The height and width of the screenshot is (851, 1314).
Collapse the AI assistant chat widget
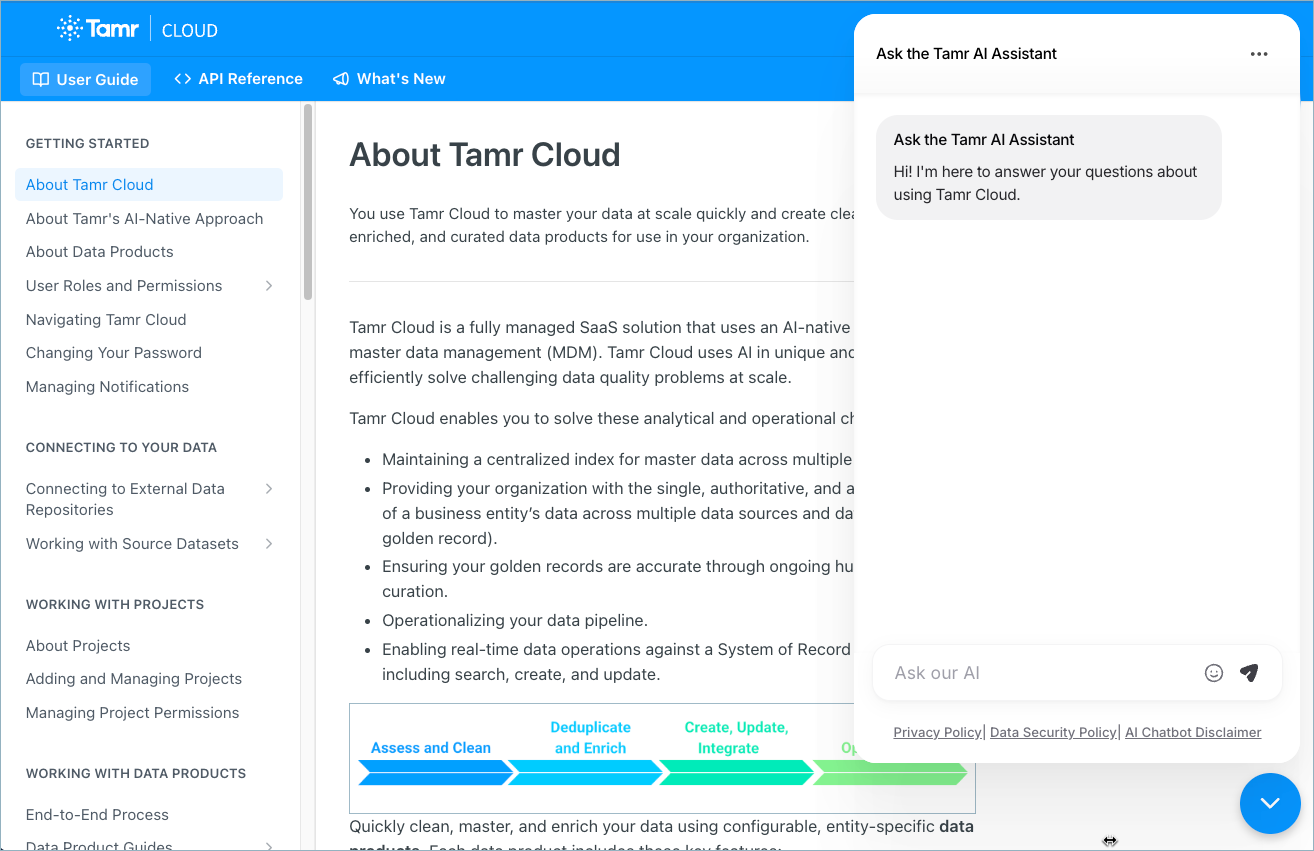coord(1270,803)
